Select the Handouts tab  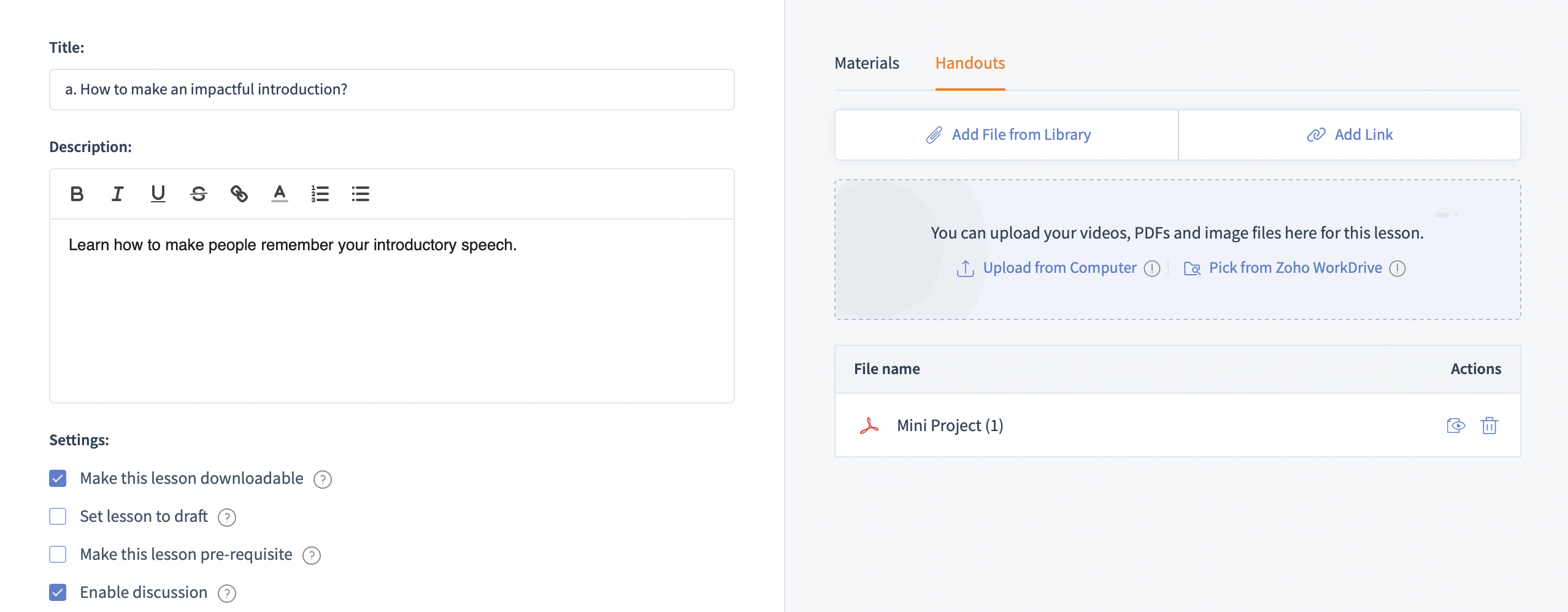(969, 63)
